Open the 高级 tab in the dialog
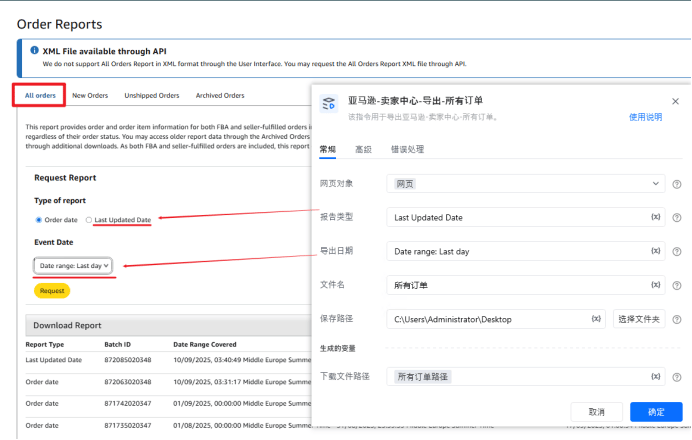 point(363,149)
